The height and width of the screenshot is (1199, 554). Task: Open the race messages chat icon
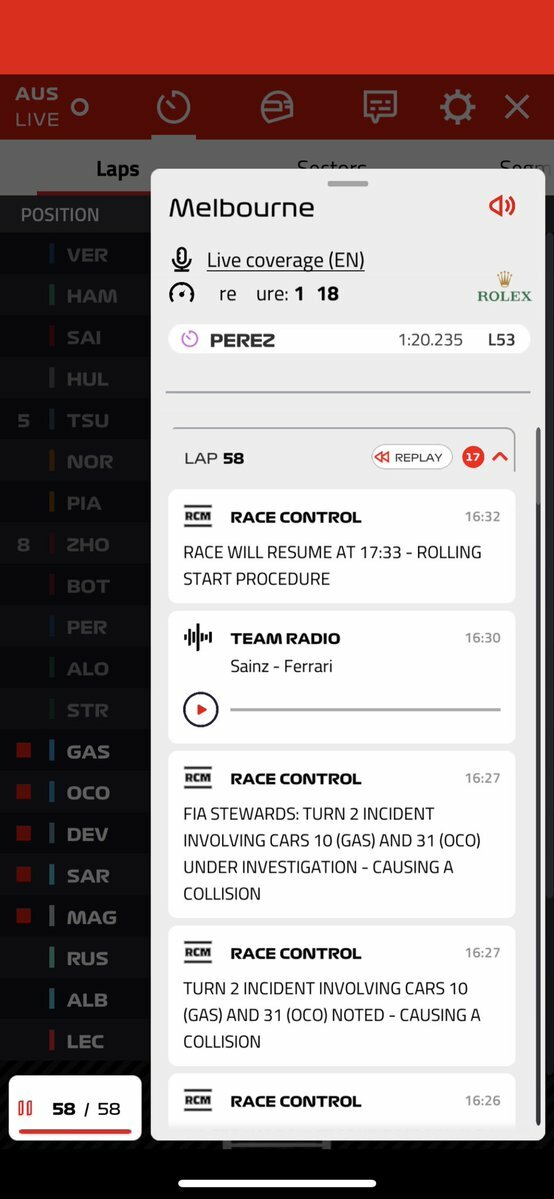380,107
